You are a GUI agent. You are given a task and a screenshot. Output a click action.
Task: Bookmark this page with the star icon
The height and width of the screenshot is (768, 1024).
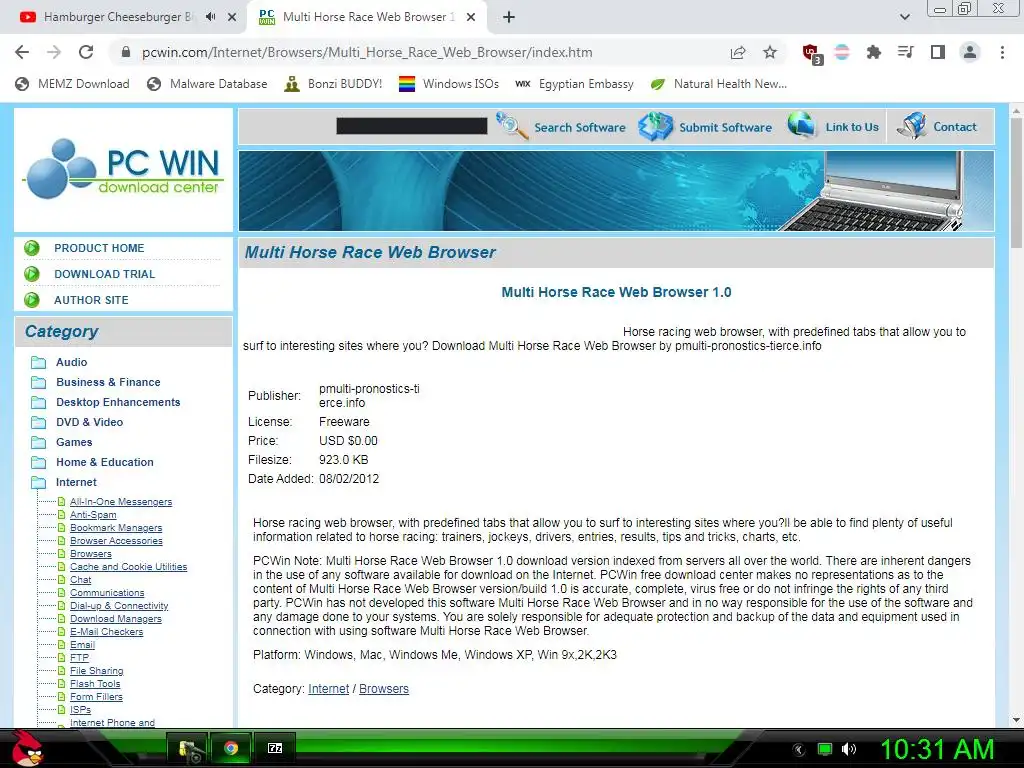click(x=770, y=52)
